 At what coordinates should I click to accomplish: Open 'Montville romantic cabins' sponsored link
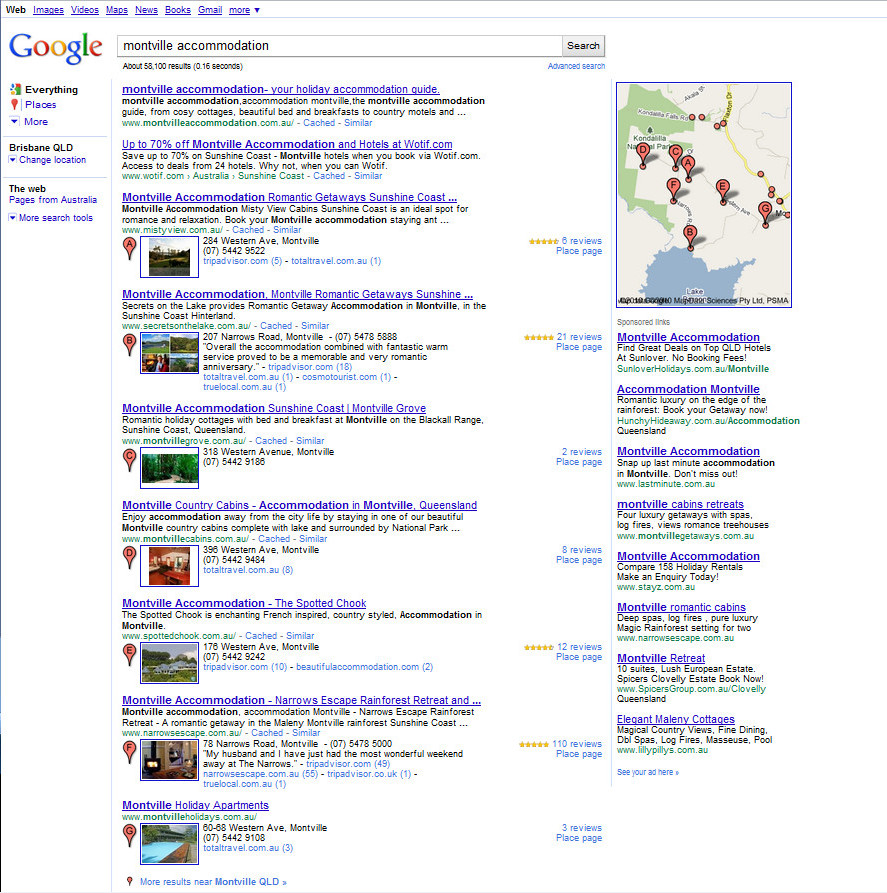[681, 607]
